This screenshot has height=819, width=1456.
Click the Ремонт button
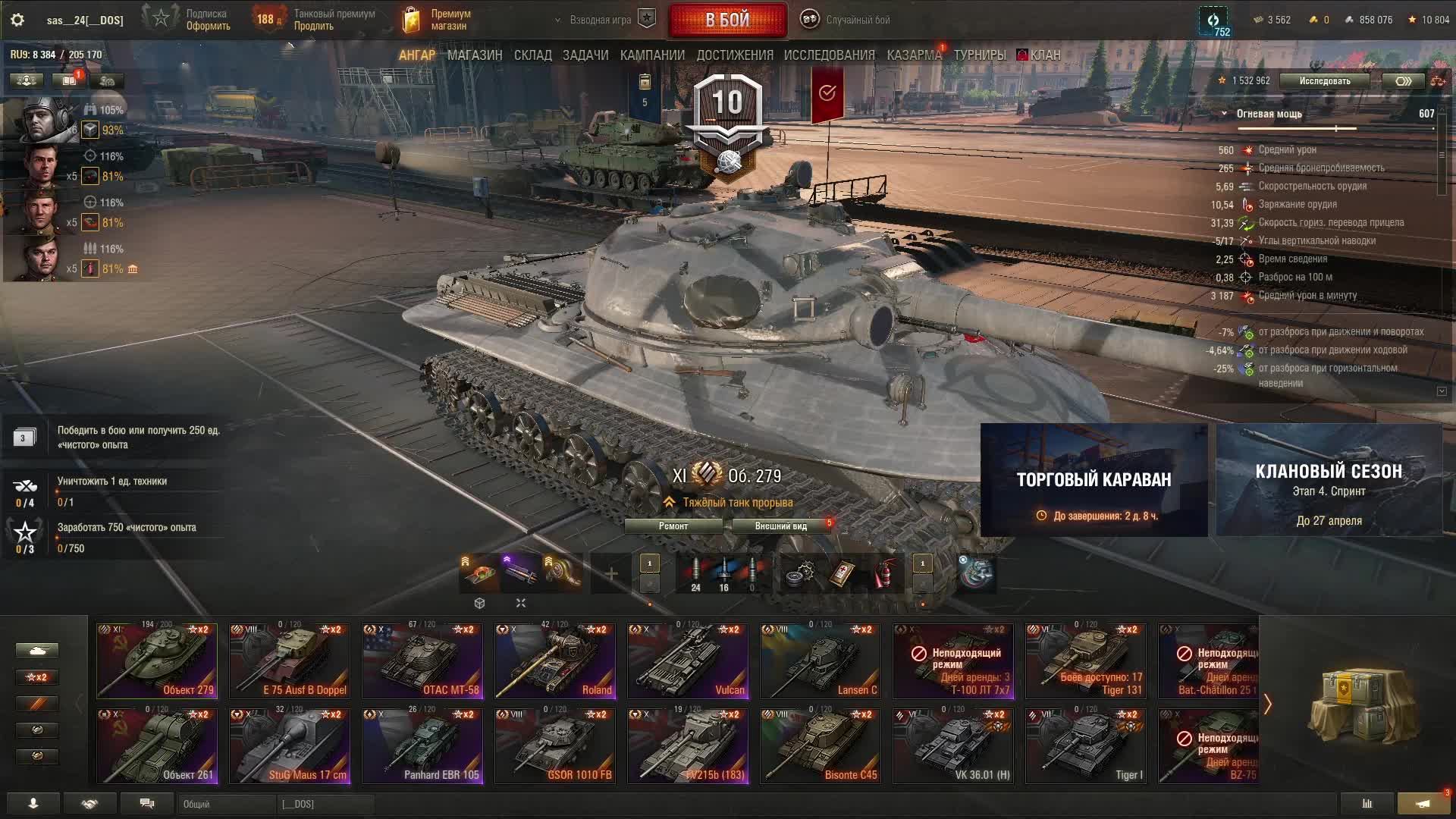673,526
